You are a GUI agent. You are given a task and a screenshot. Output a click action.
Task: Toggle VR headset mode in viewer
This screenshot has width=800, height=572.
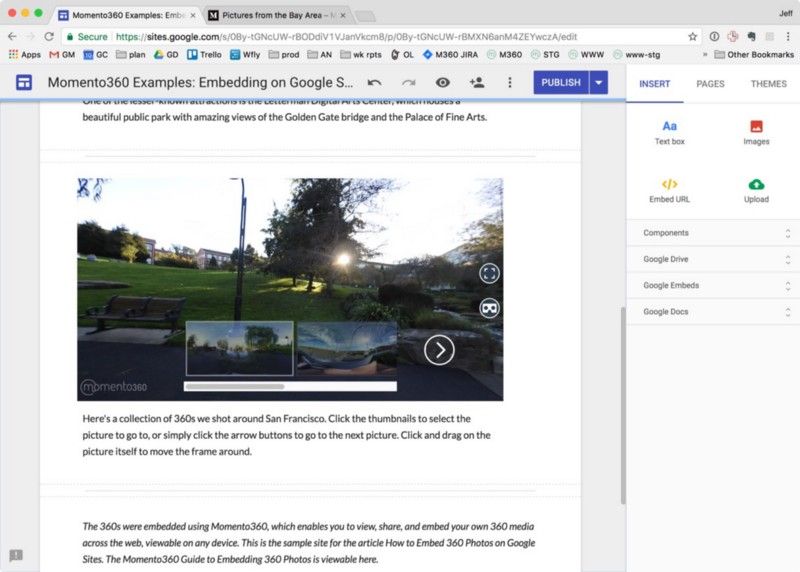pos(489,308)
